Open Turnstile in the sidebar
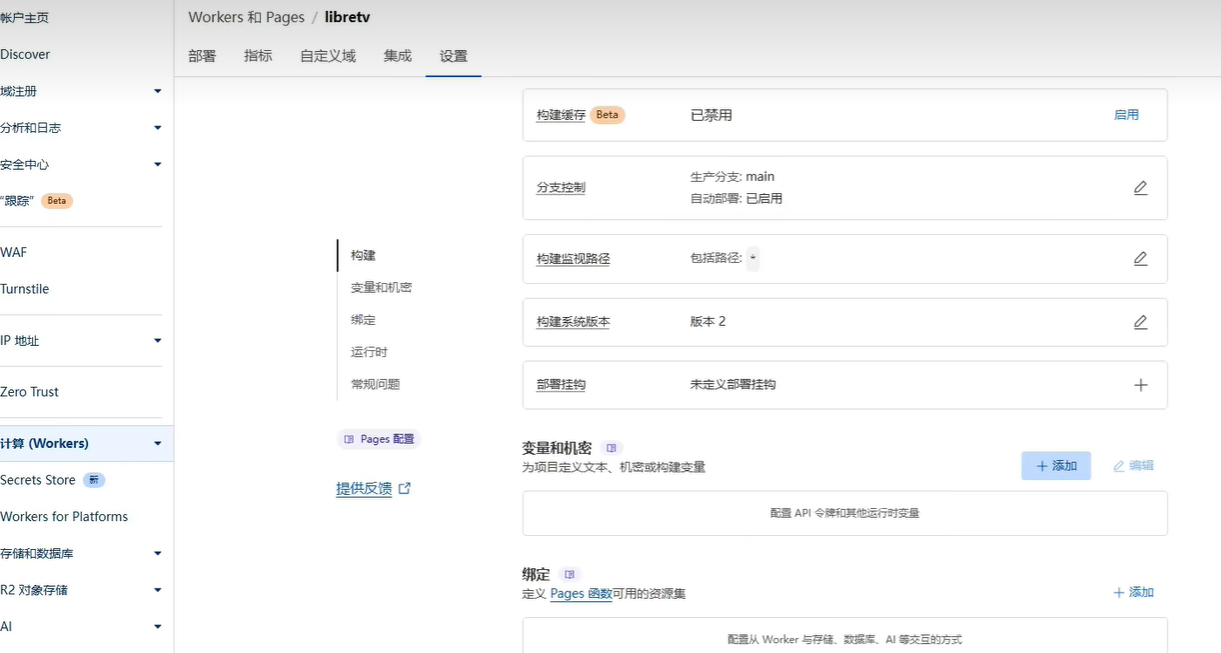Viewport: 1221px width, 653px height. coord(25,289)
